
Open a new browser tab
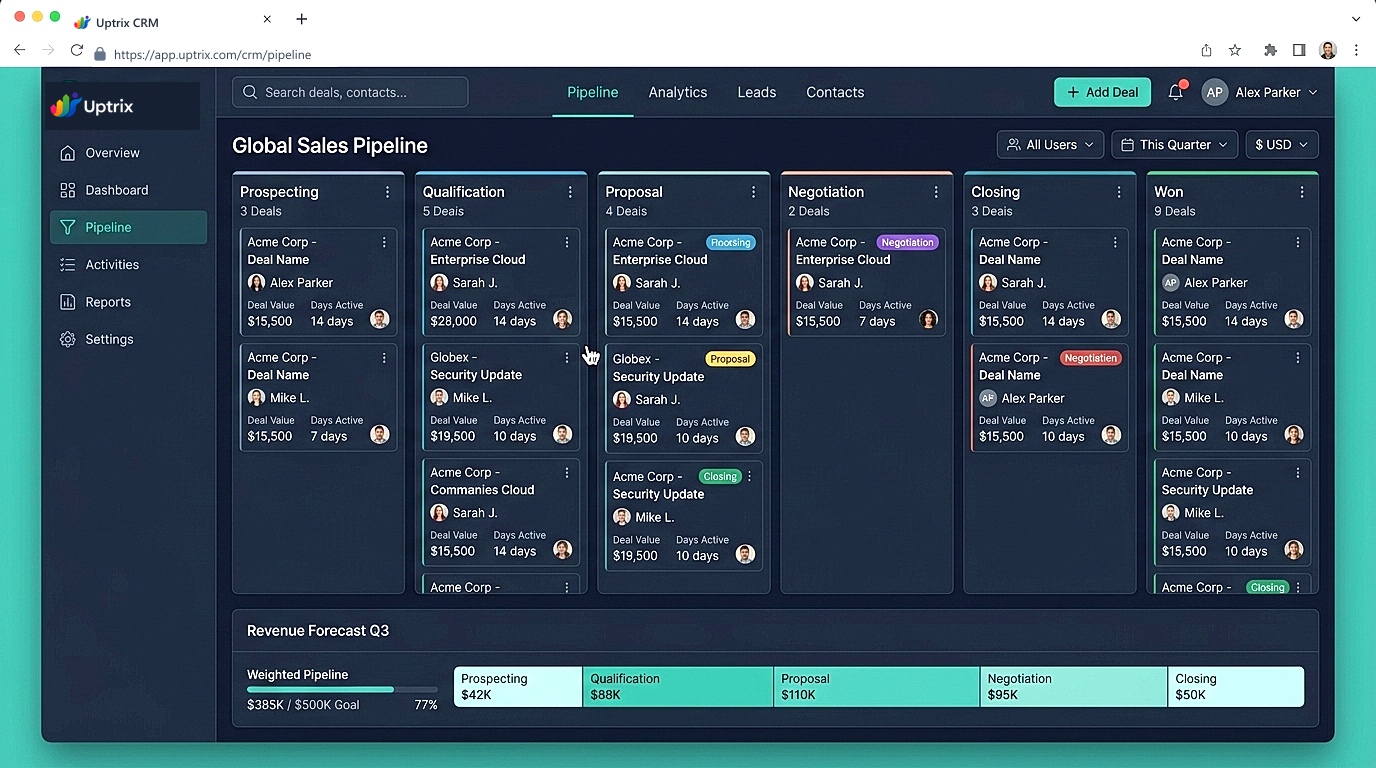click(302, 19)
